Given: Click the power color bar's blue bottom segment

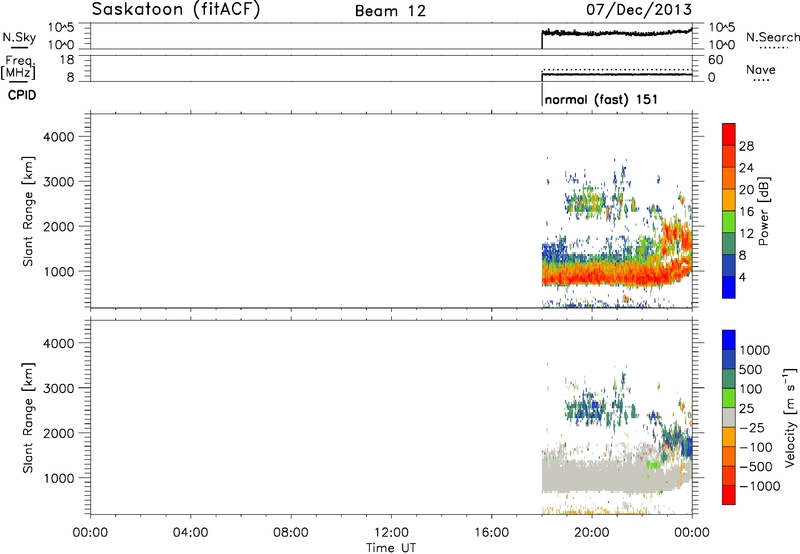Looking at the screenshot, I should (x=729, y=287).
